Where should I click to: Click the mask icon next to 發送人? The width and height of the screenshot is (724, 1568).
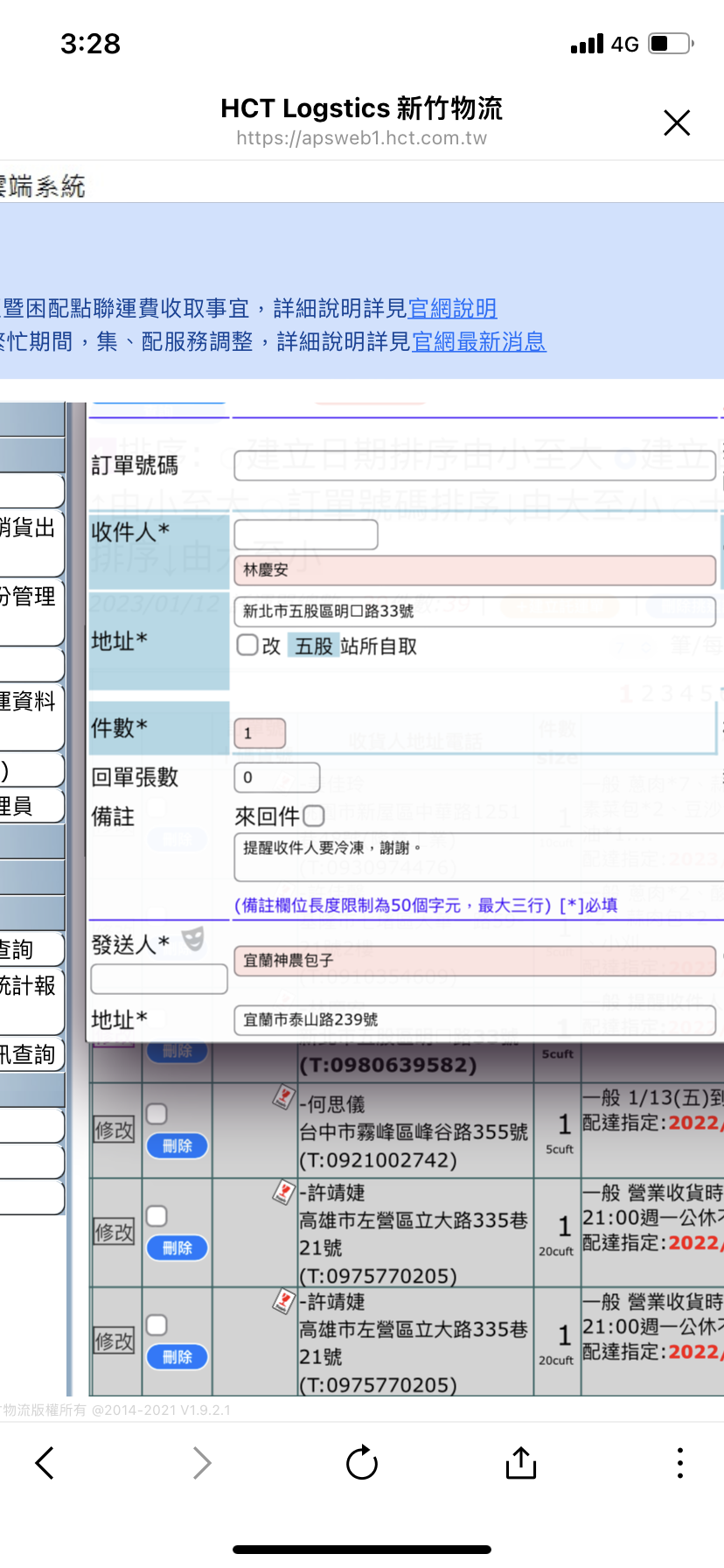[193, 939]
